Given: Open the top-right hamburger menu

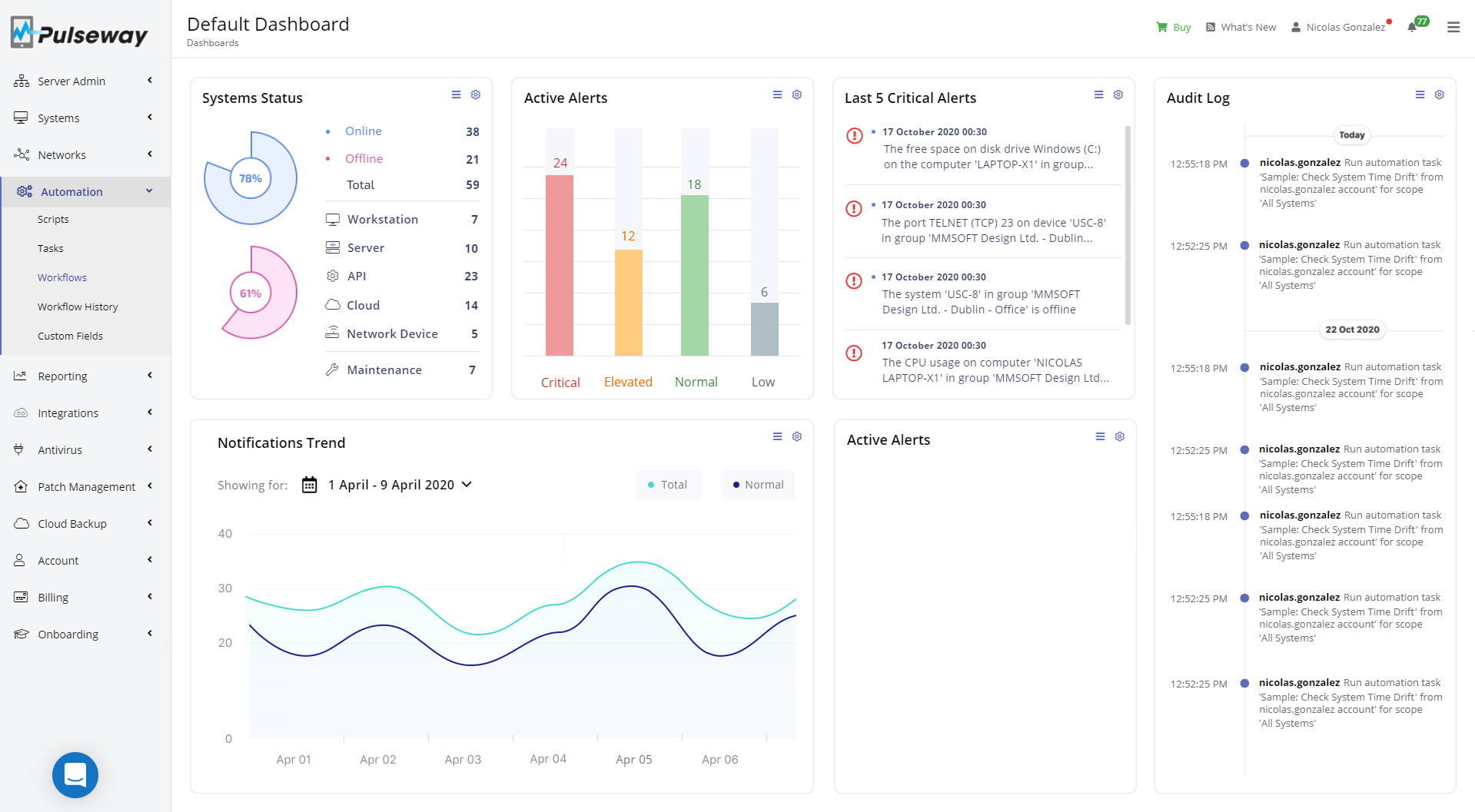Looking at the screenshot, I should coord(1453,27).
